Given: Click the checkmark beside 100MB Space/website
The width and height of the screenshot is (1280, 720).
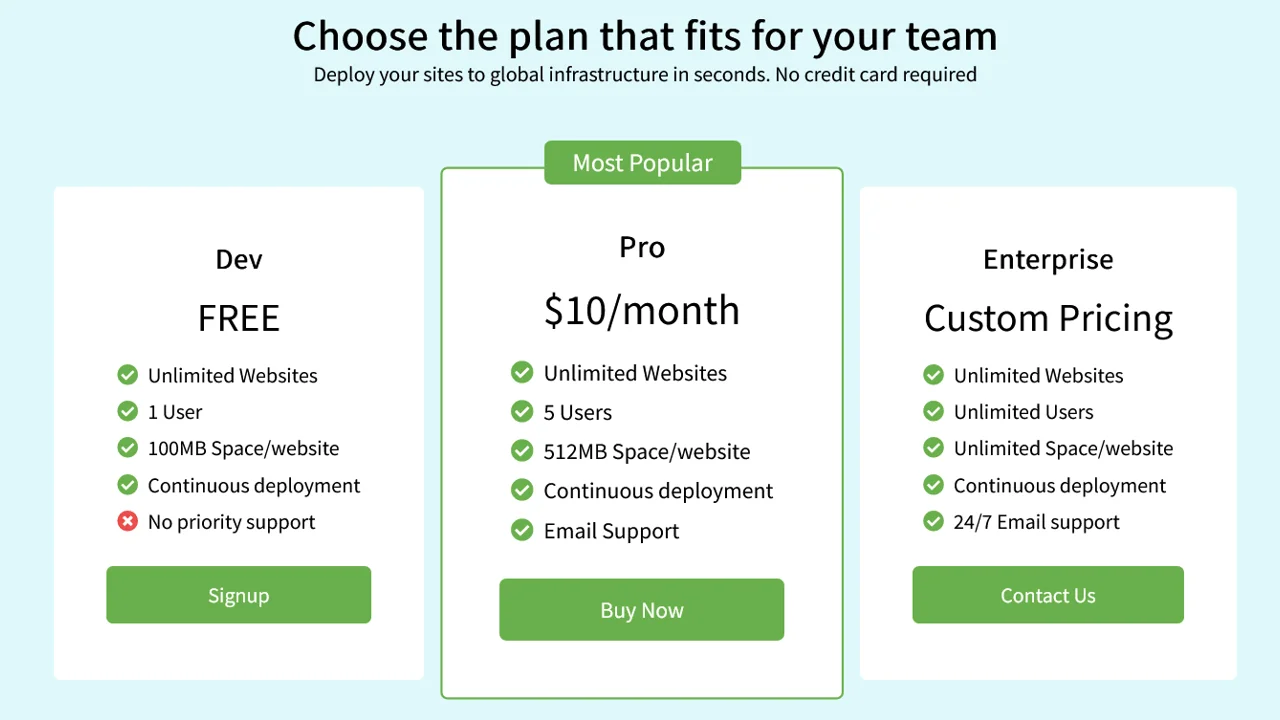Looking at the screenshot, I should pyautogui.click(x=127, y=448).
